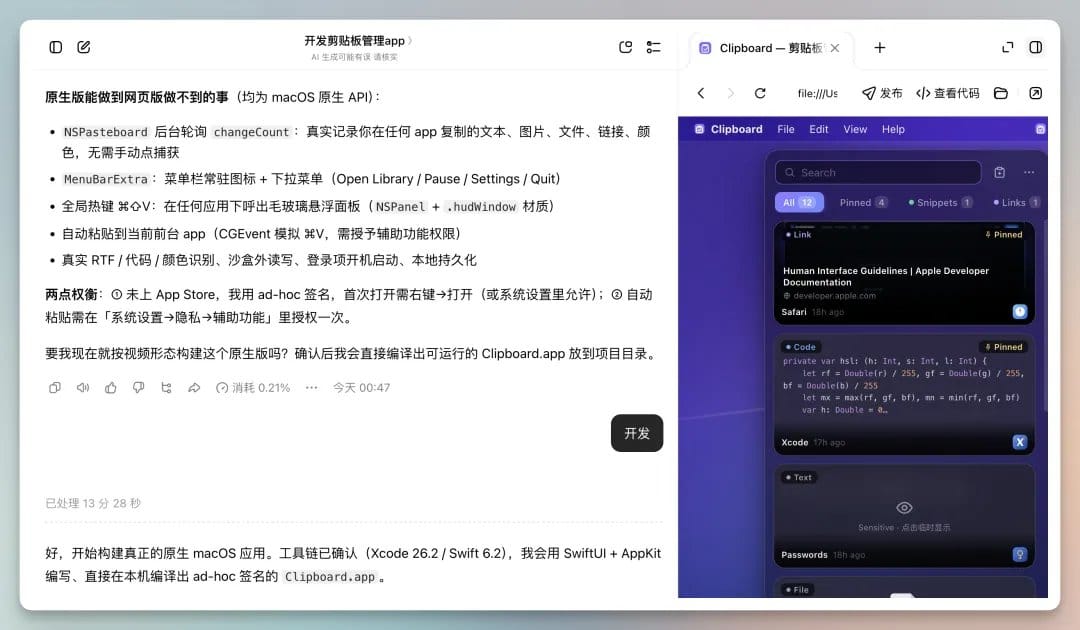Viewport: 1080px width, 630px height.
Task: Like the response with thumbs up
Action: [x=110, y=388]
